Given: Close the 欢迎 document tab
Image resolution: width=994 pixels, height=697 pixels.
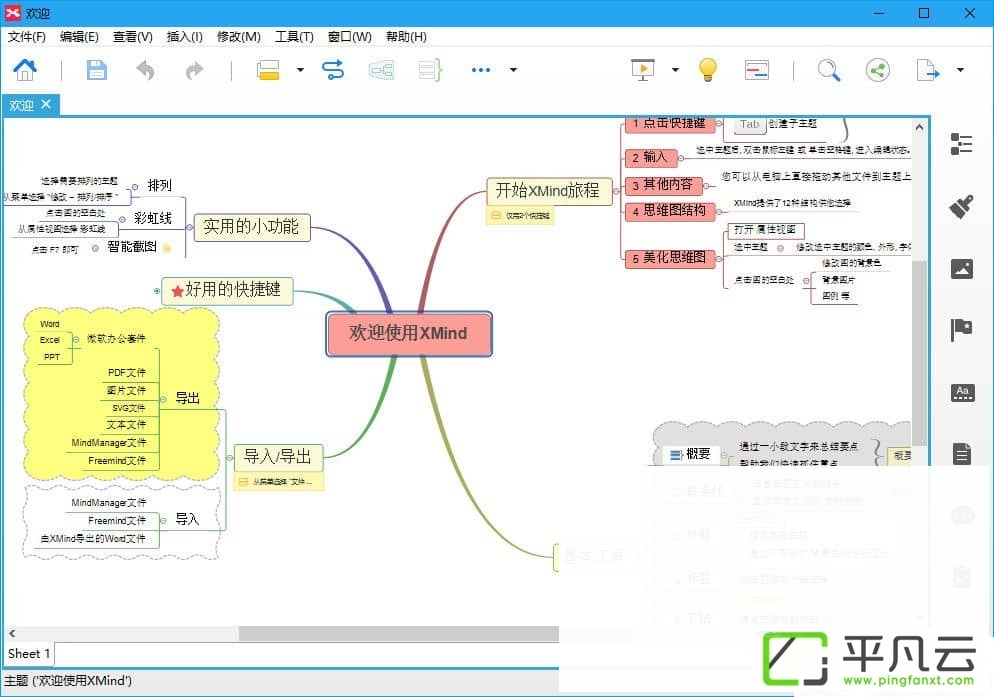Looking at the screenshot, I should [46, 104].
